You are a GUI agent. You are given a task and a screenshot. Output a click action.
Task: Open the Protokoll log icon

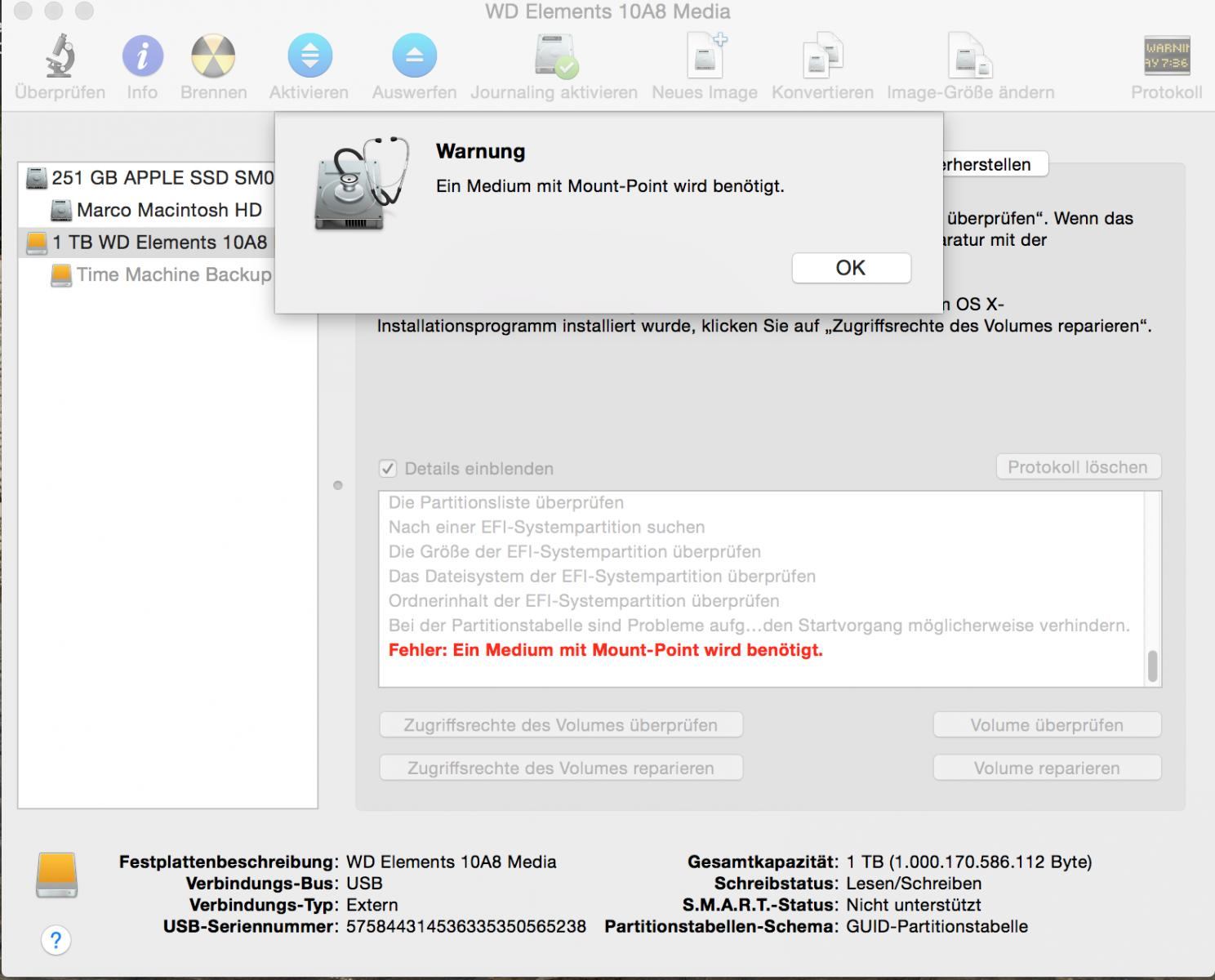tap(1167, 56)
